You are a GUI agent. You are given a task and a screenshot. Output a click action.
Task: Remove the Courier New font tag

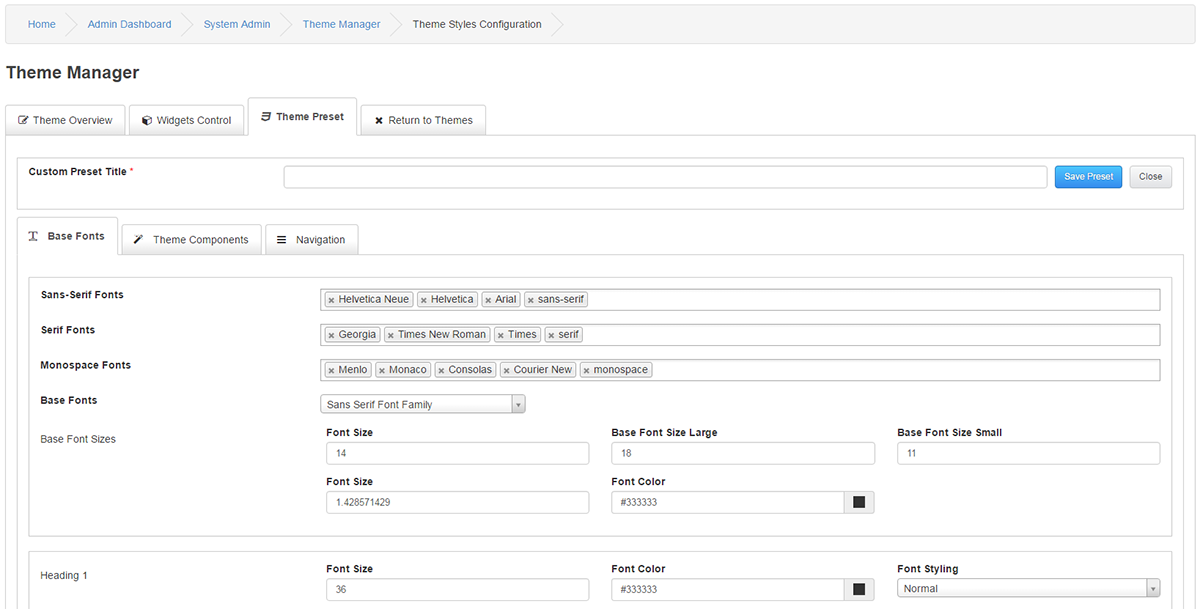click(507, 370)
